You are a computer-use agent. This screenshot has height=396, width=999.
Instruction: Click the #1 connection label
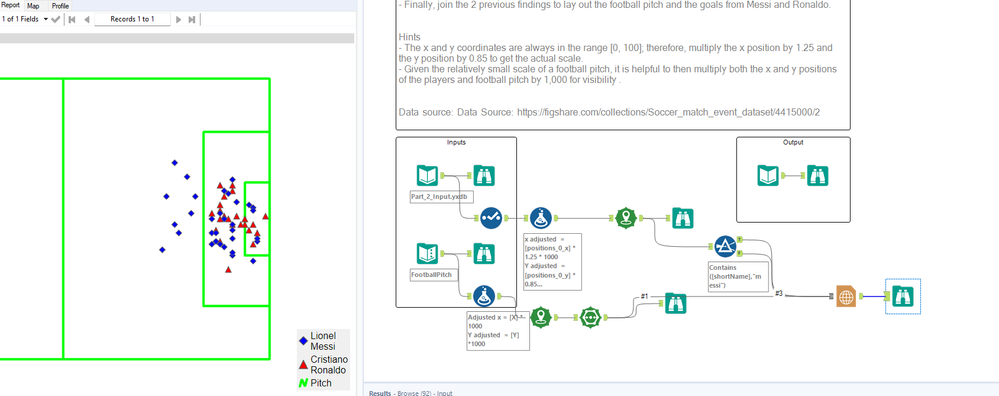coord(644,296)
